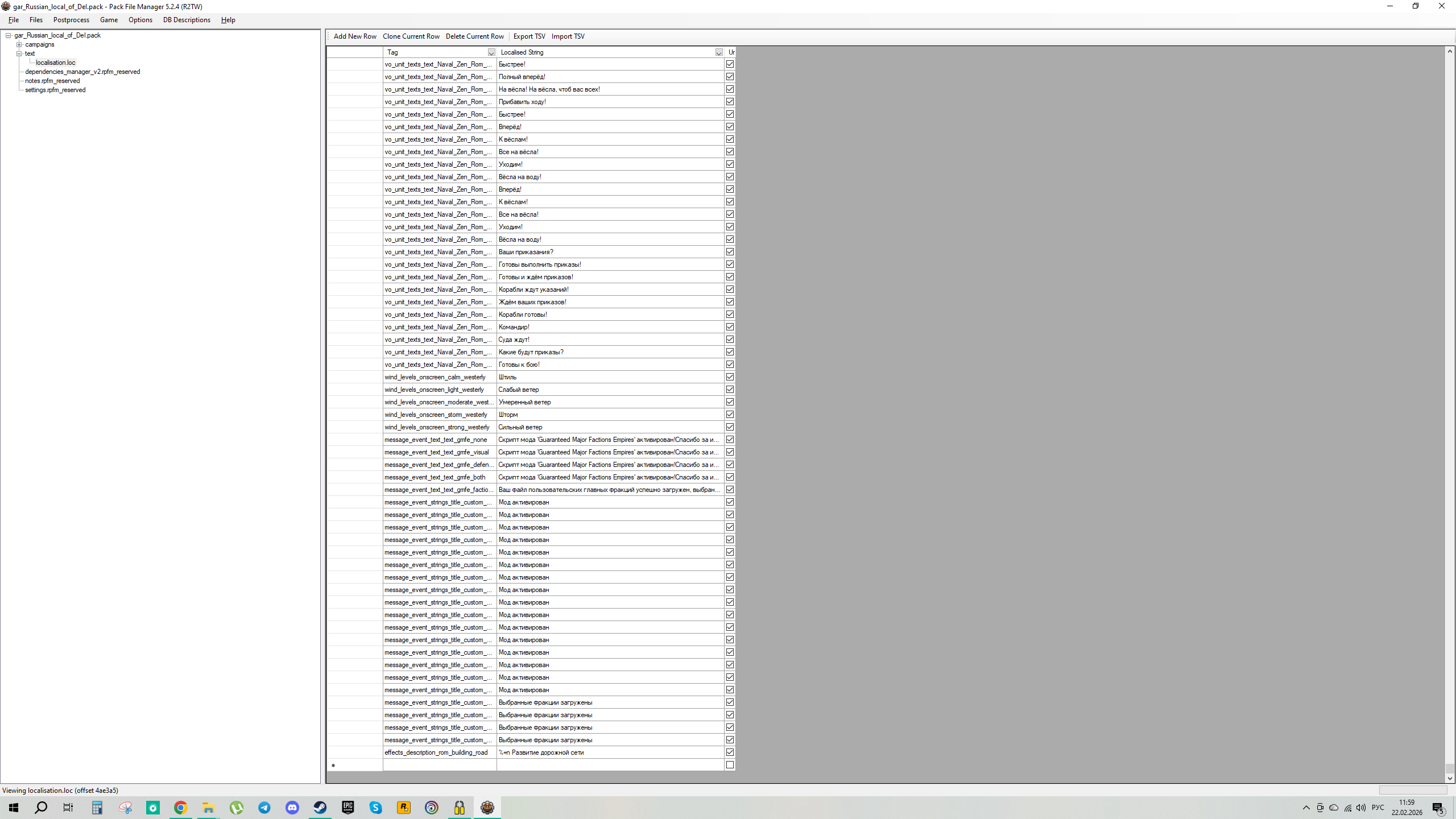
Task: Open Steam from the taskbar
Action: pyautogui.click(x=320, y=808)
